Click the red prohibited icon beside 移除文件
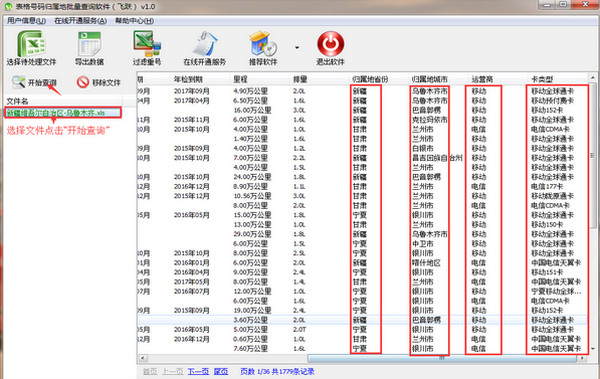Viewport: 600px width, 379px height. click(83, 82)
